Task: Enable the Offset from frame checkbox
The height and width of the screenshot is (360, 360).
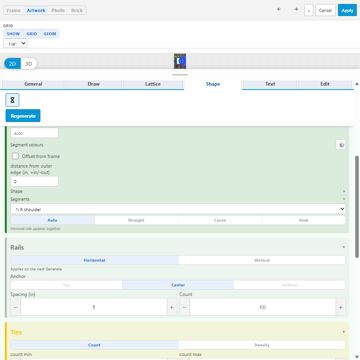Action: pyautogui.click(x=15, y=156)
